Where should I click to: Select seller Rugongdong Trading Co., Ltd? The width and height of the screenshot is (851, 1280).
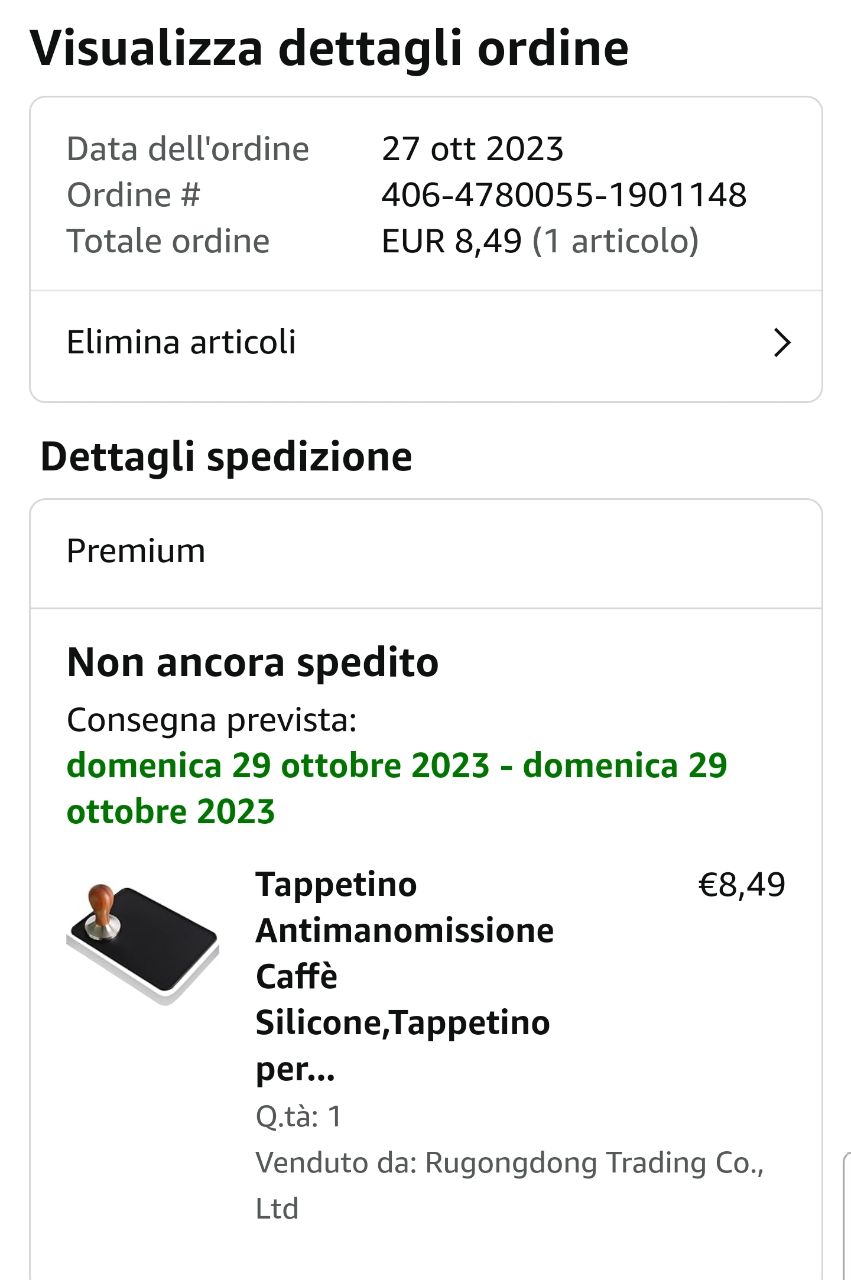(x=508, y=1185)
